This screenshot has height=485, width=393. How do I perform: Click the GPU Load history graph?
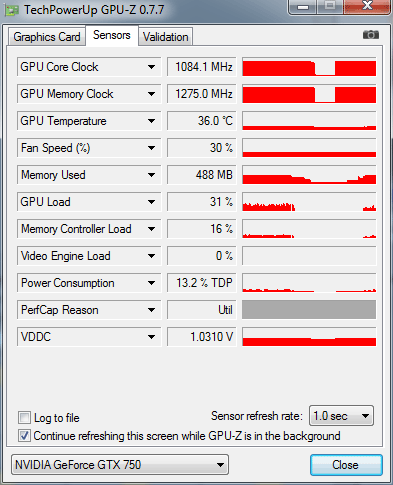(309, 202)
